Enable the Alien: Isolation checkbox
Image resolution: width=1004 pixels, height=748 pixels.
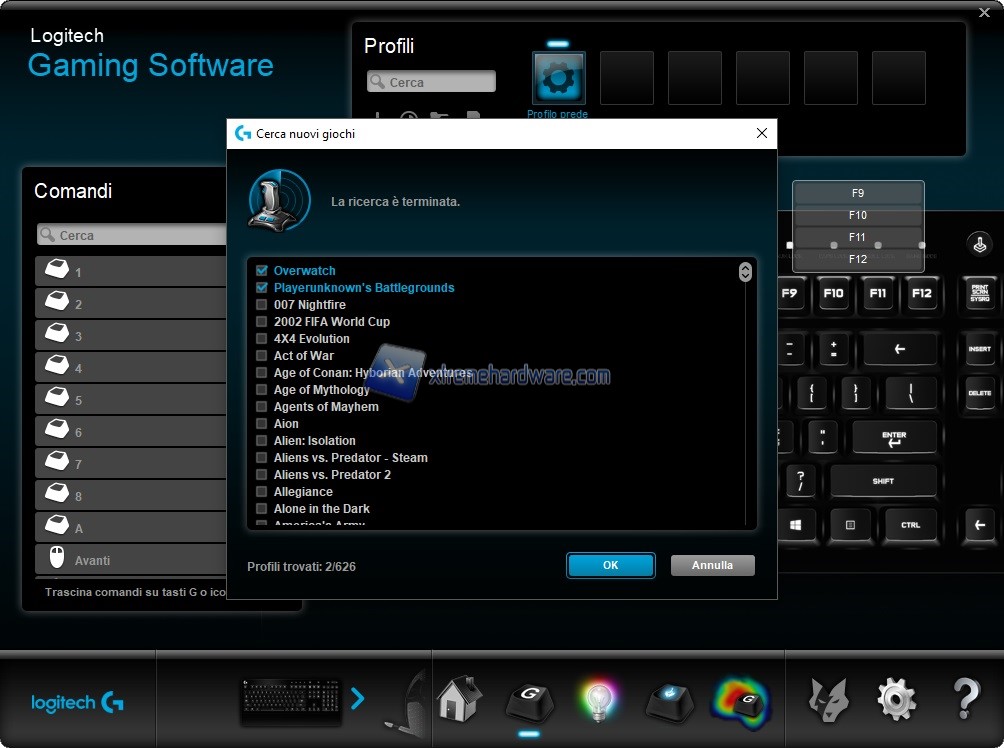[x=262, y=441]
